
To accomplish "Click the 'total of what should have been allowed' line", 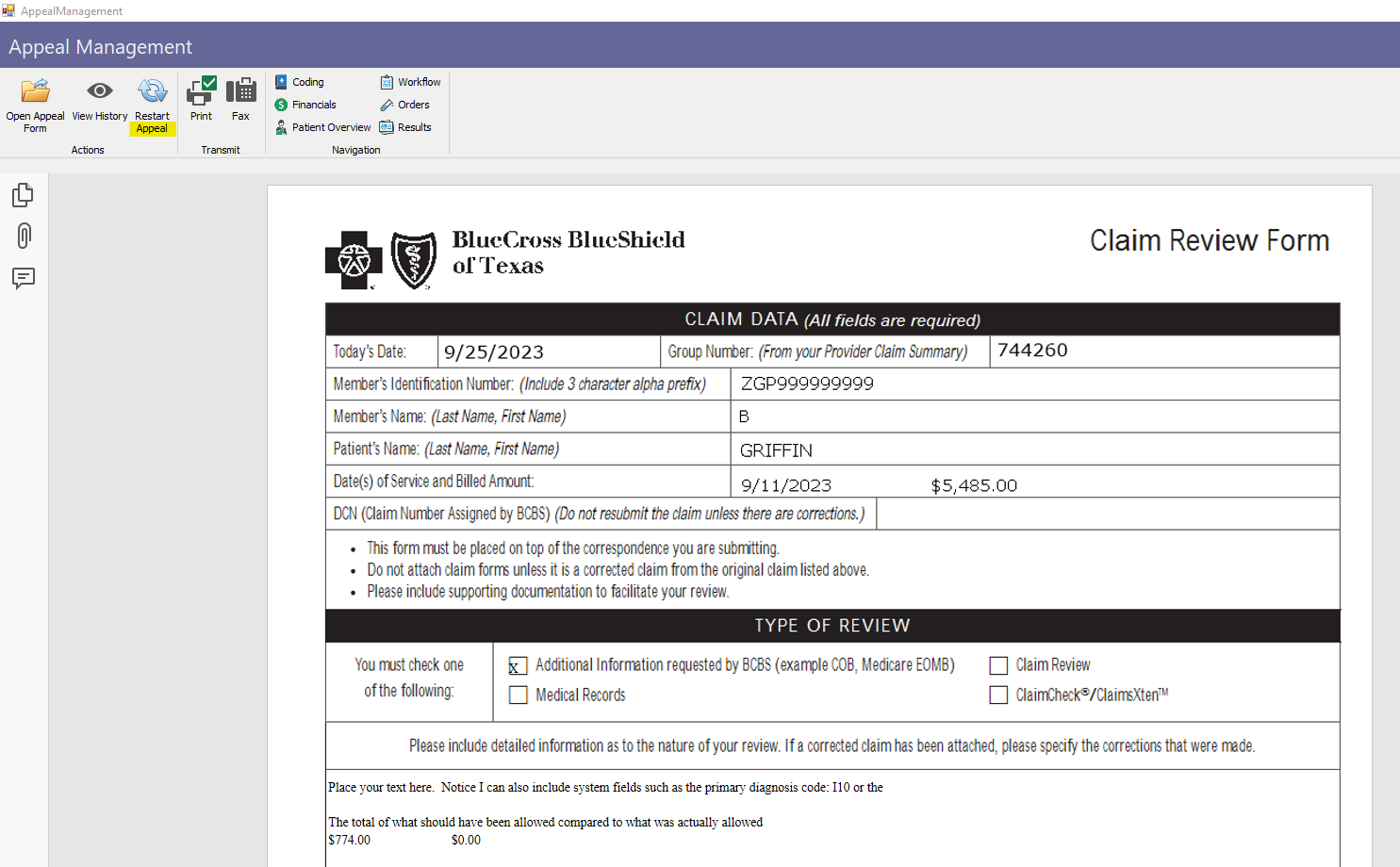I will point(545,822).
